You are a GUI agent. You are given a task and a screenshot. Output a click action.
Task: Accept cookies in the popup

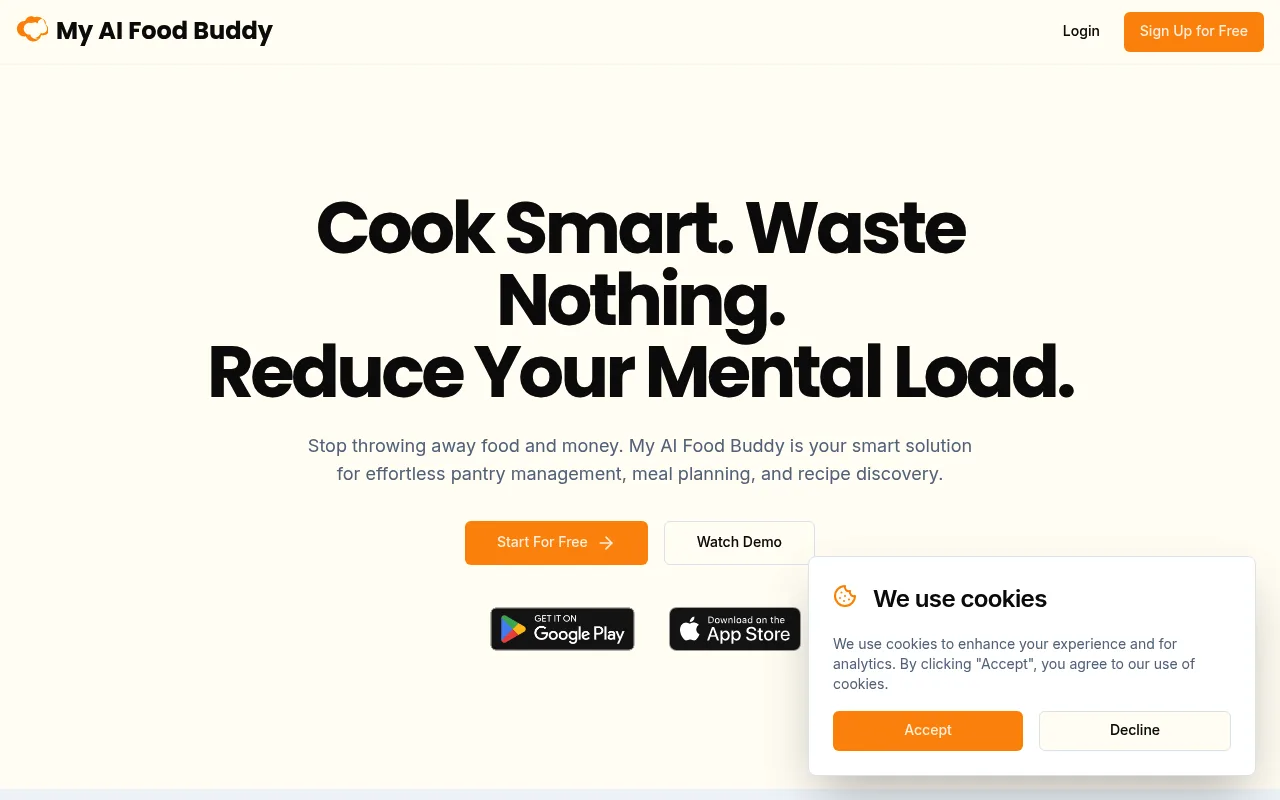pos(928,731)
